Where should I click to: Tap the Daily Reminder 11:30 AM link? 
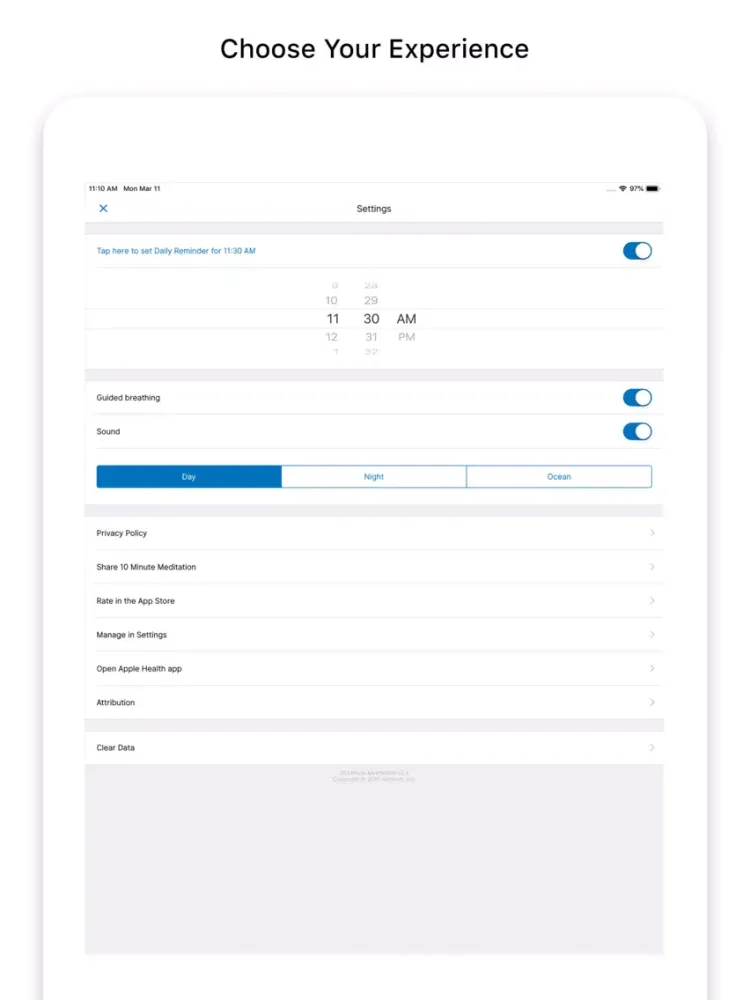176,251
